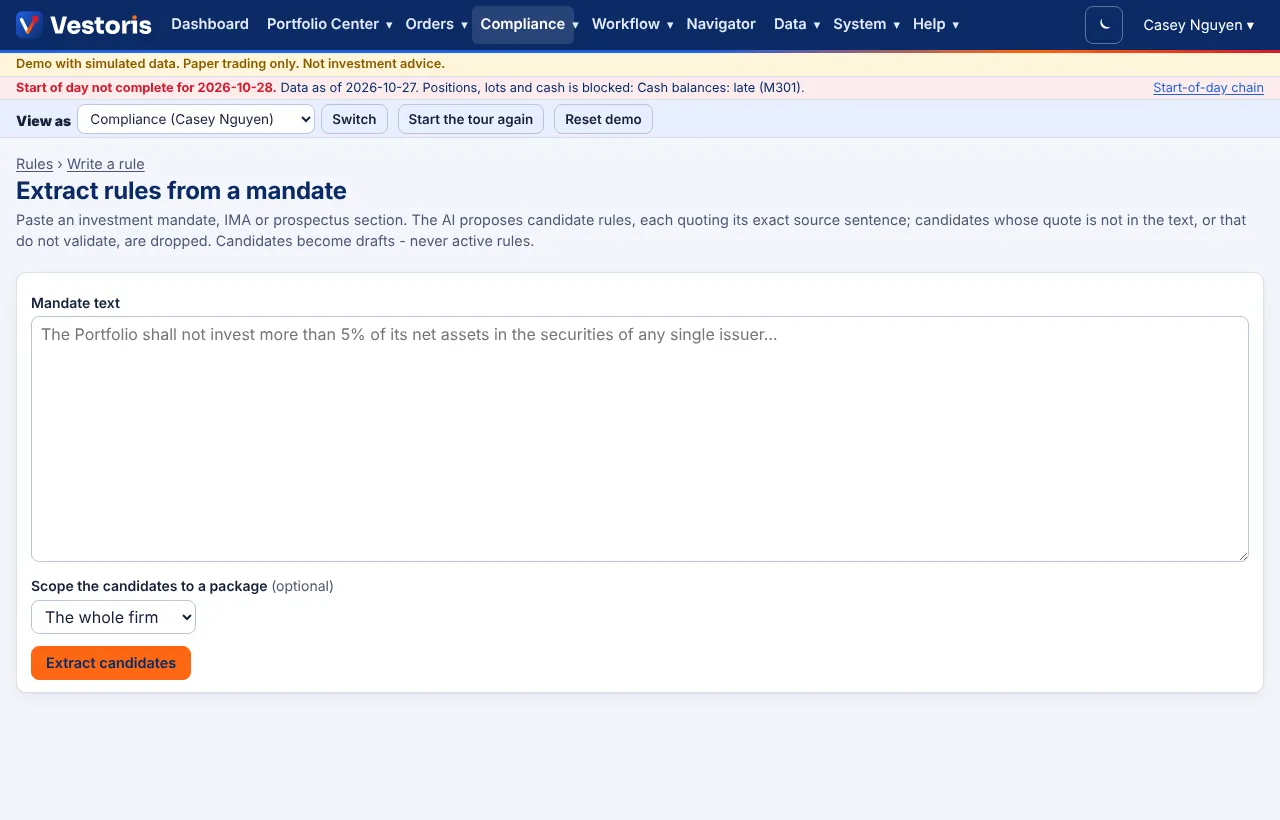The width and height of the screenshot is (1280, 820).
Task: Click 'Start of day not complete' warning text
Action: click(x=146, y=88)
